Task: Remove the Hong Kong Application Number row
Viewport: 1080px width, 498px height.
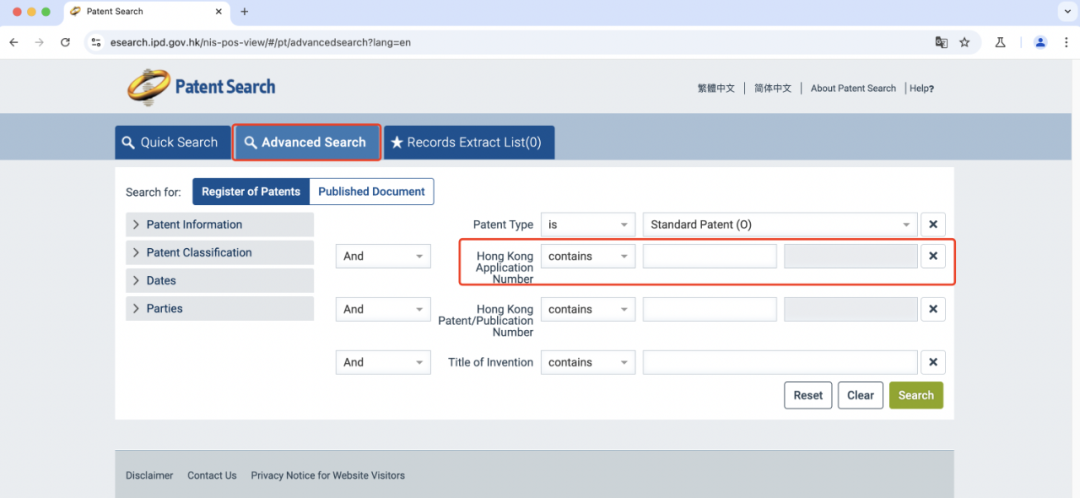Action: 932,256
